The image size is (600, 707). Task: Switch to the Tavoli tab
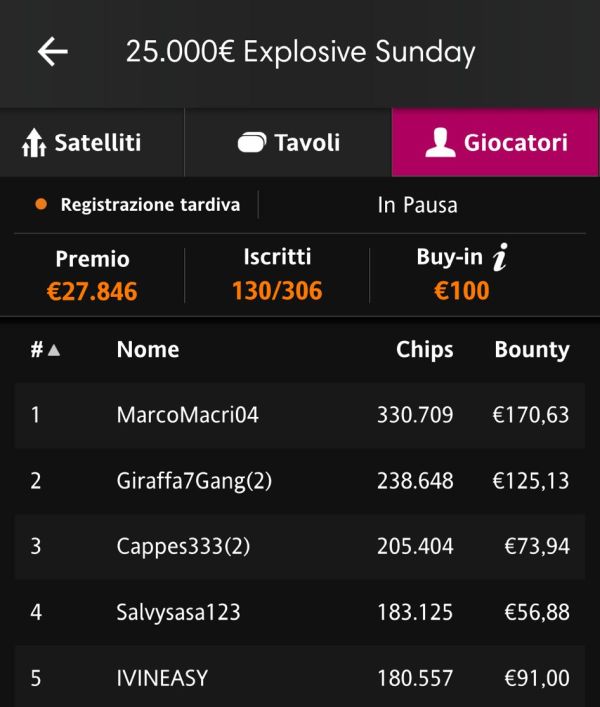pyautogui.click(x=288, y=142)
